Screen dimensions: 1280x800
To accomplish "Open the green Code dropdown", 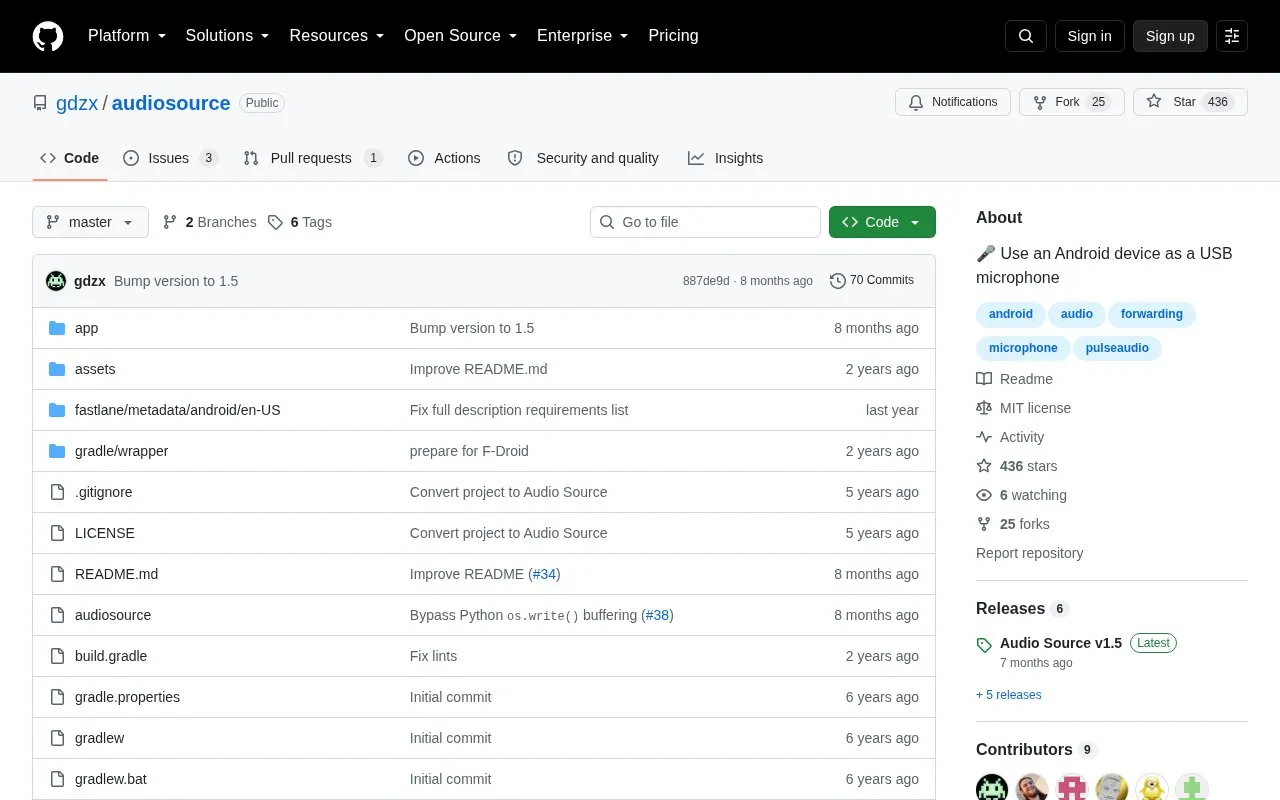I will pos(882,222).
